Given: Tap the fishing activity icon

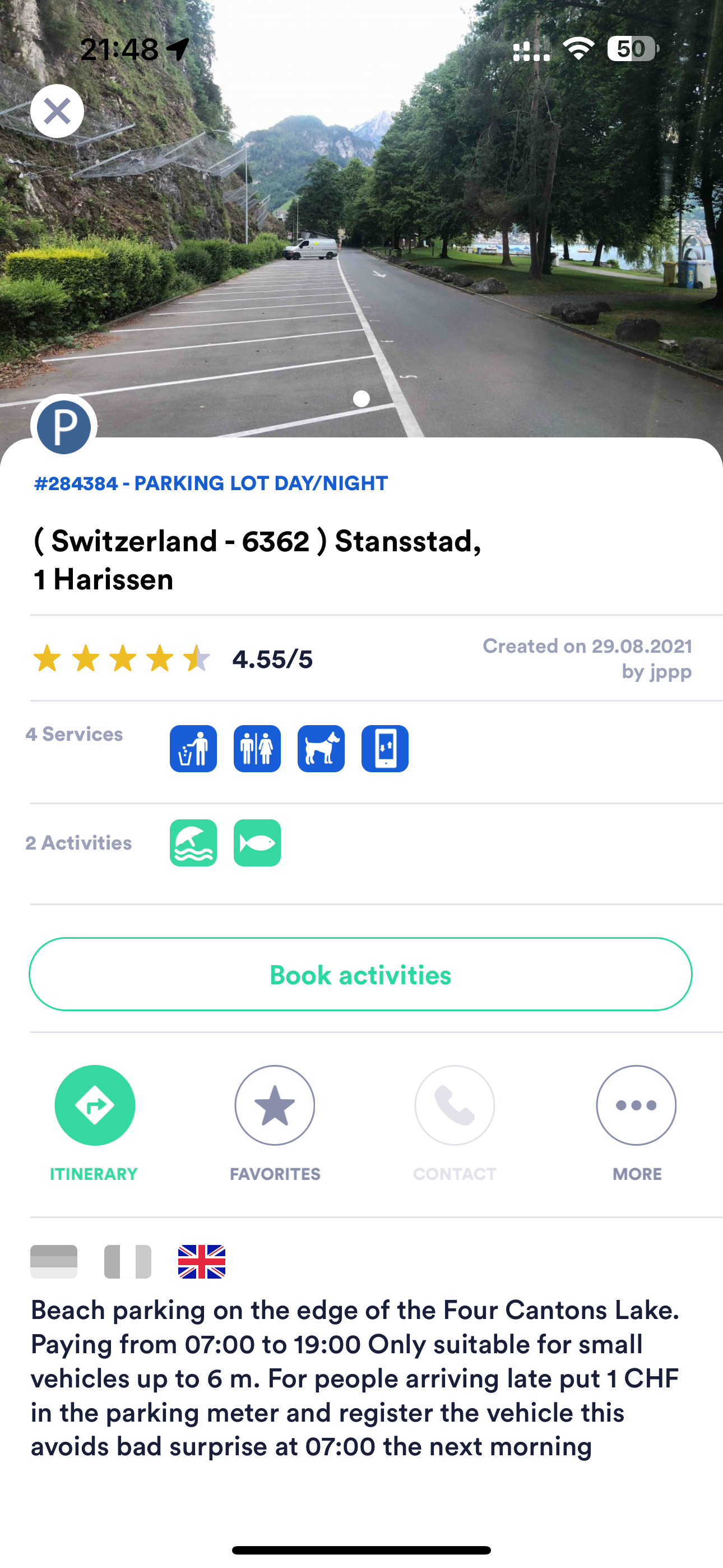Looking at the screenshot, I should coord(257,842).
